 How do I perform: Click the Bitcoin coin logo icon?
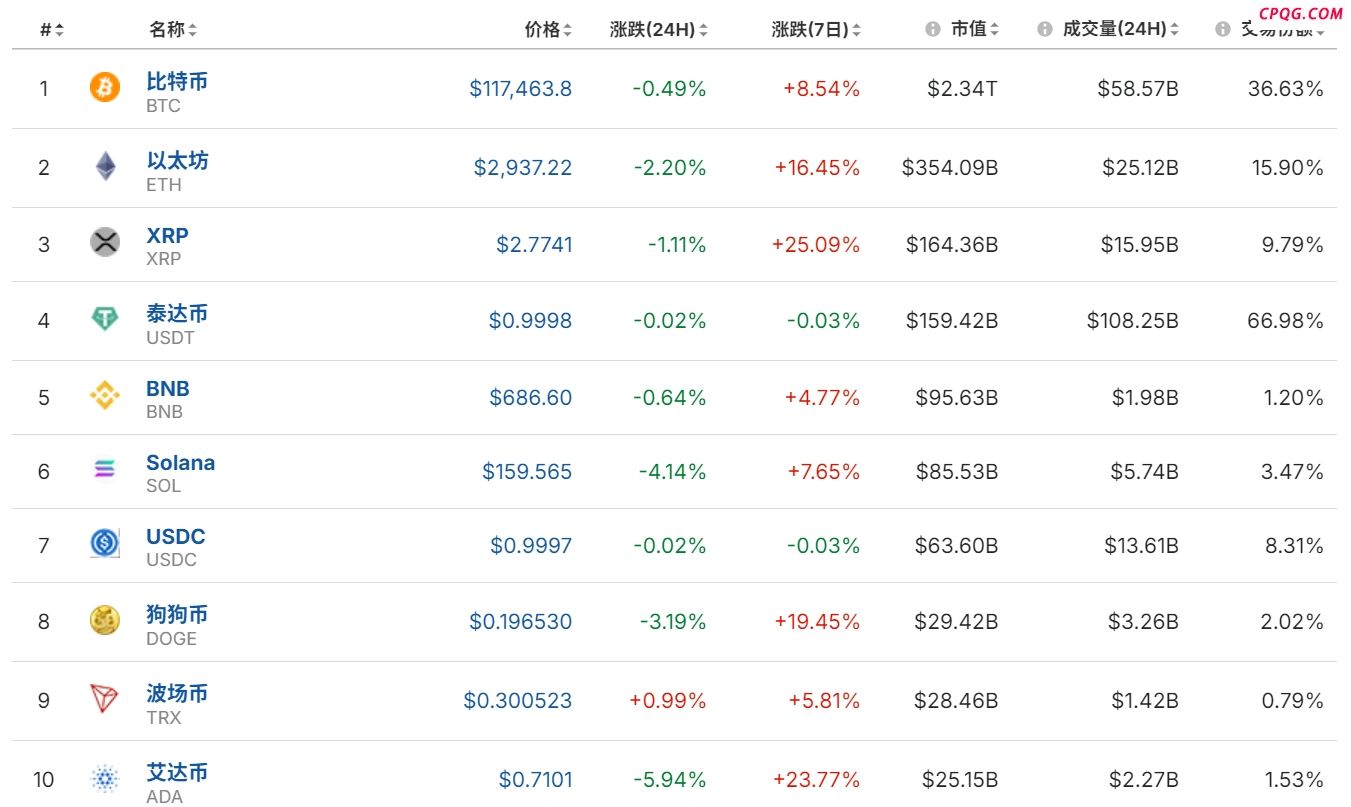(104, 88)
